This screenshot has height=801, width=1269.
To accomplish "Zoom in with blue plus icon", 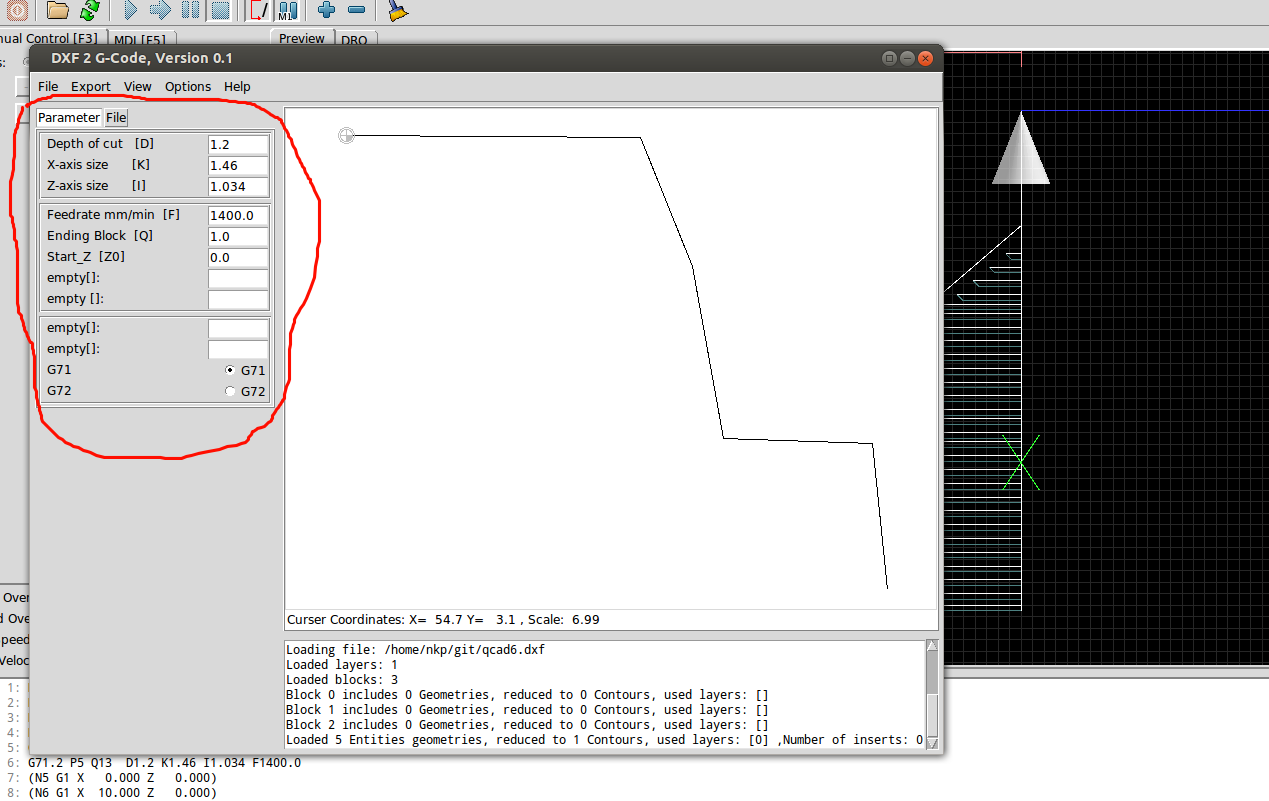I will coord(326,11).
